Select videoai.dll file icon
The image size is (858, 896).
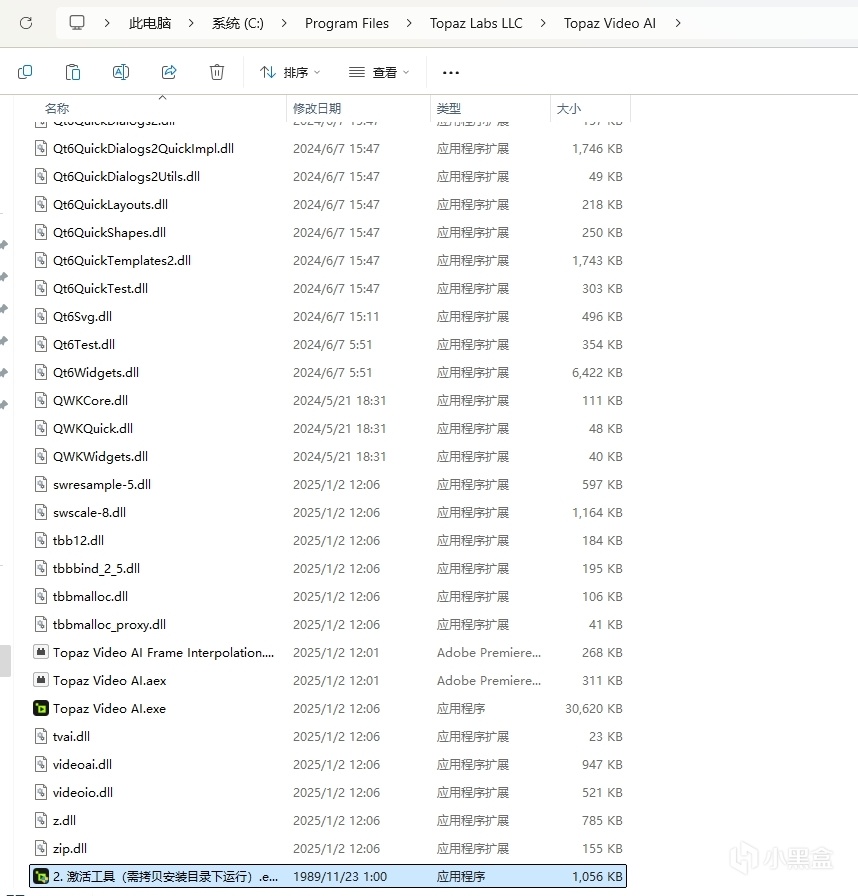tap(41, 765)
